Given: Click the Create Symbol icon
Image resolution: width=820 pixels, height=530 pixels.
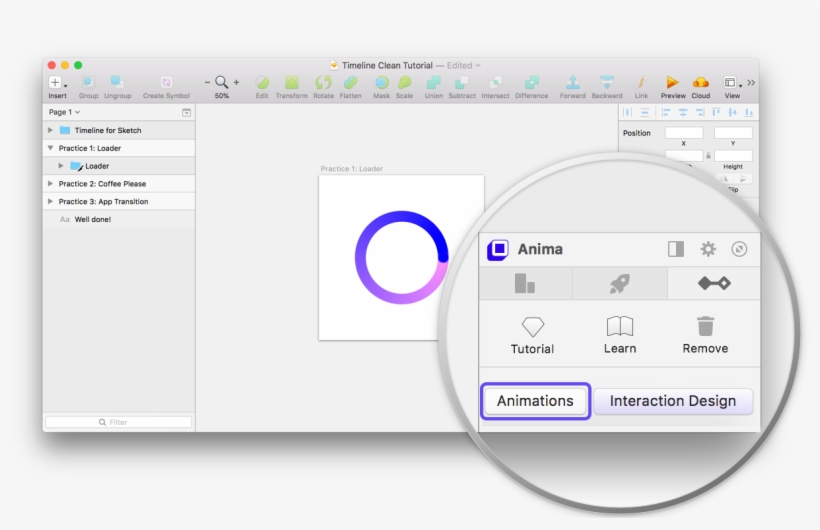Looking at the screenshot, I should tap(166, 82).
